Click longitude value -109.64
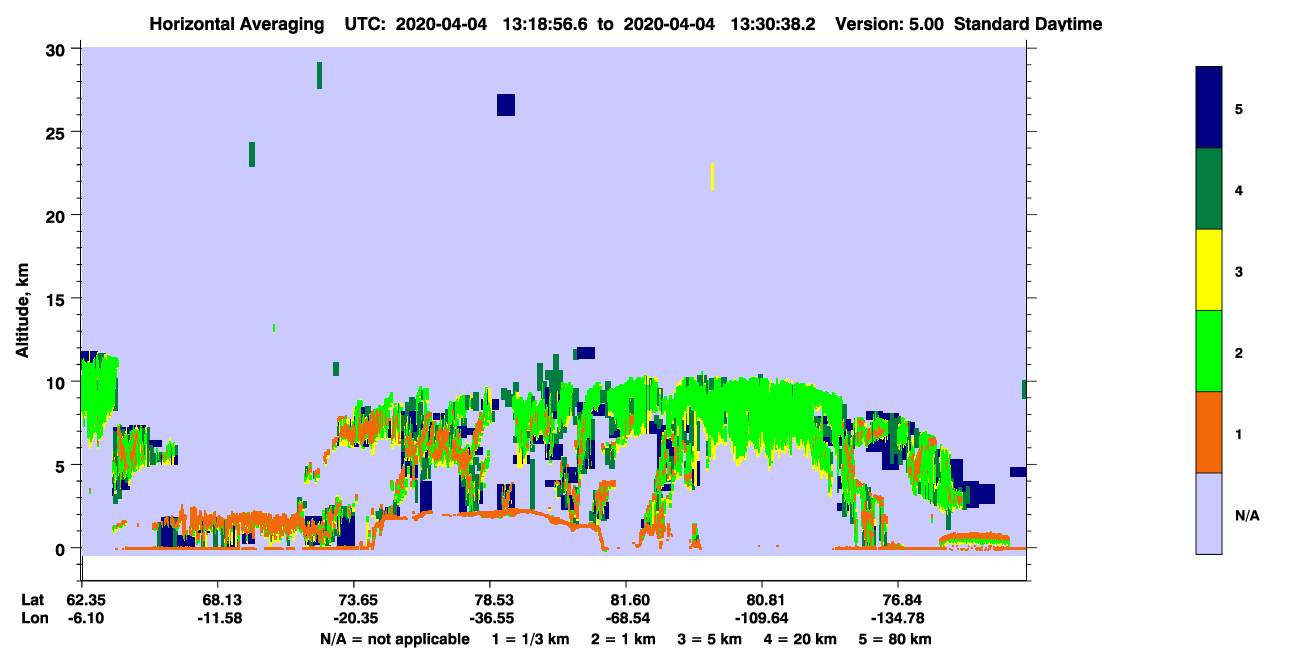Screen dimensions: 1300x667 click(x=763, y=618)
